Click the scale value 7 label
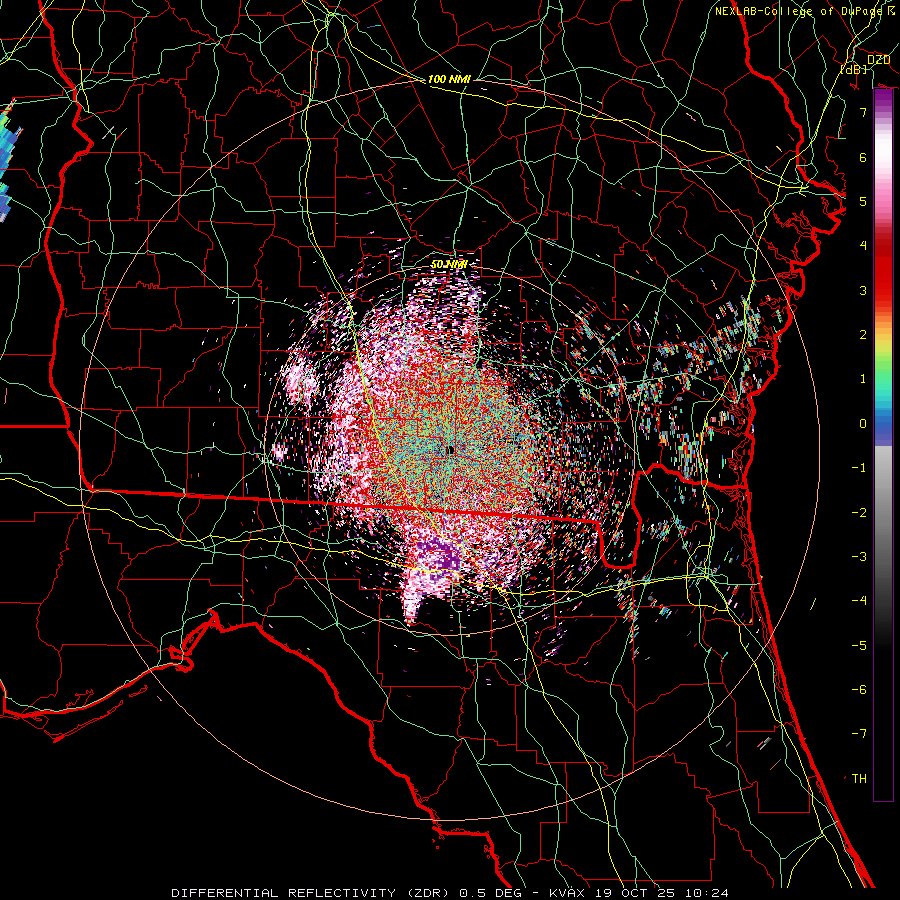The height and width of the screenshot is (900, 900). [x=863, y=112]
